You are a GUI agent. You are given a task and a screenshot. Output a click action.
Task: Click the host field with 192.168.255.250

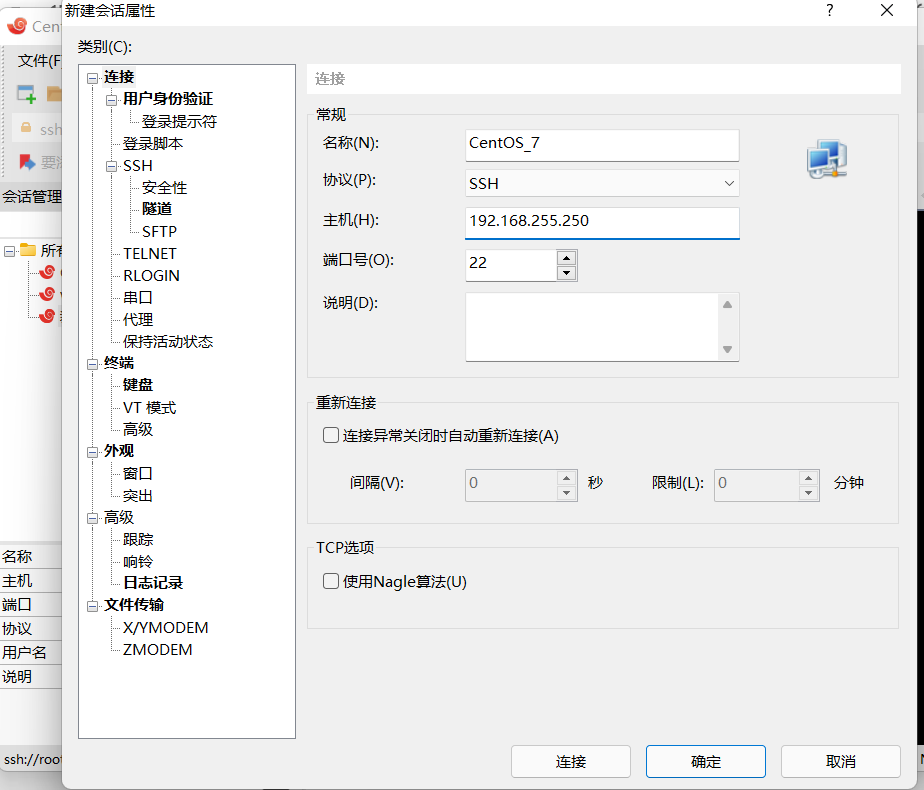coord(602,223)
